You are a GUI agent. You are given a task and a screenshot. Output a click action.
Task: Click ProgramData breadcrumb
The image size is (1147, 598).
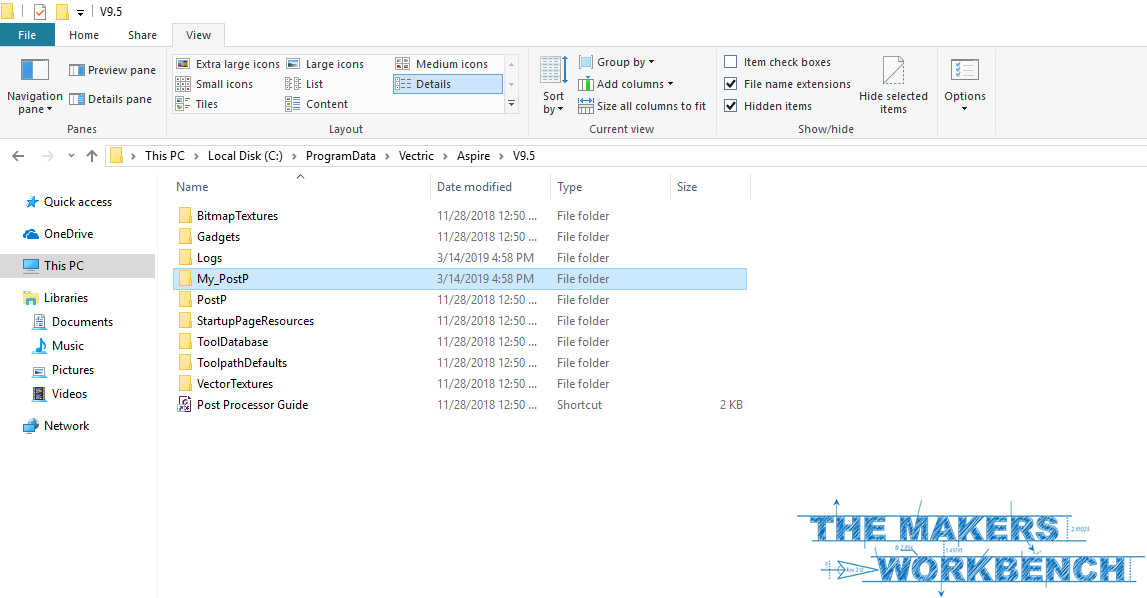pos(340,156)
